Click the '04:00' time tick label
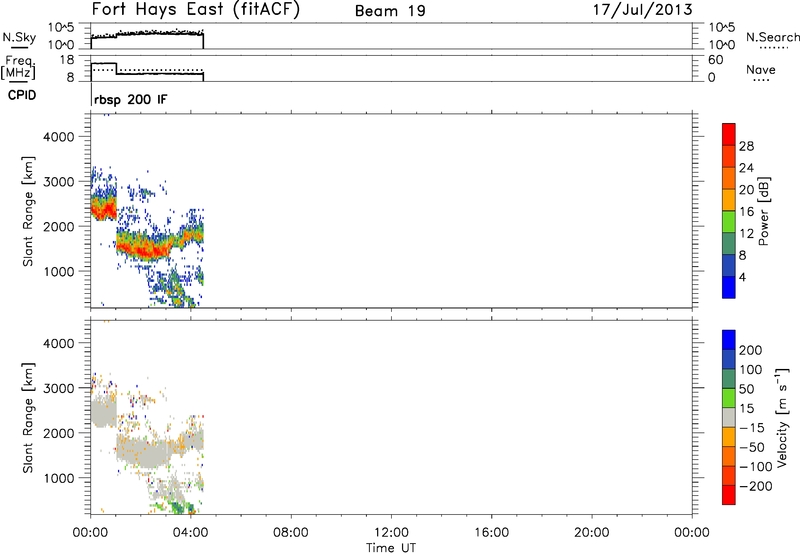 (190, 533)
